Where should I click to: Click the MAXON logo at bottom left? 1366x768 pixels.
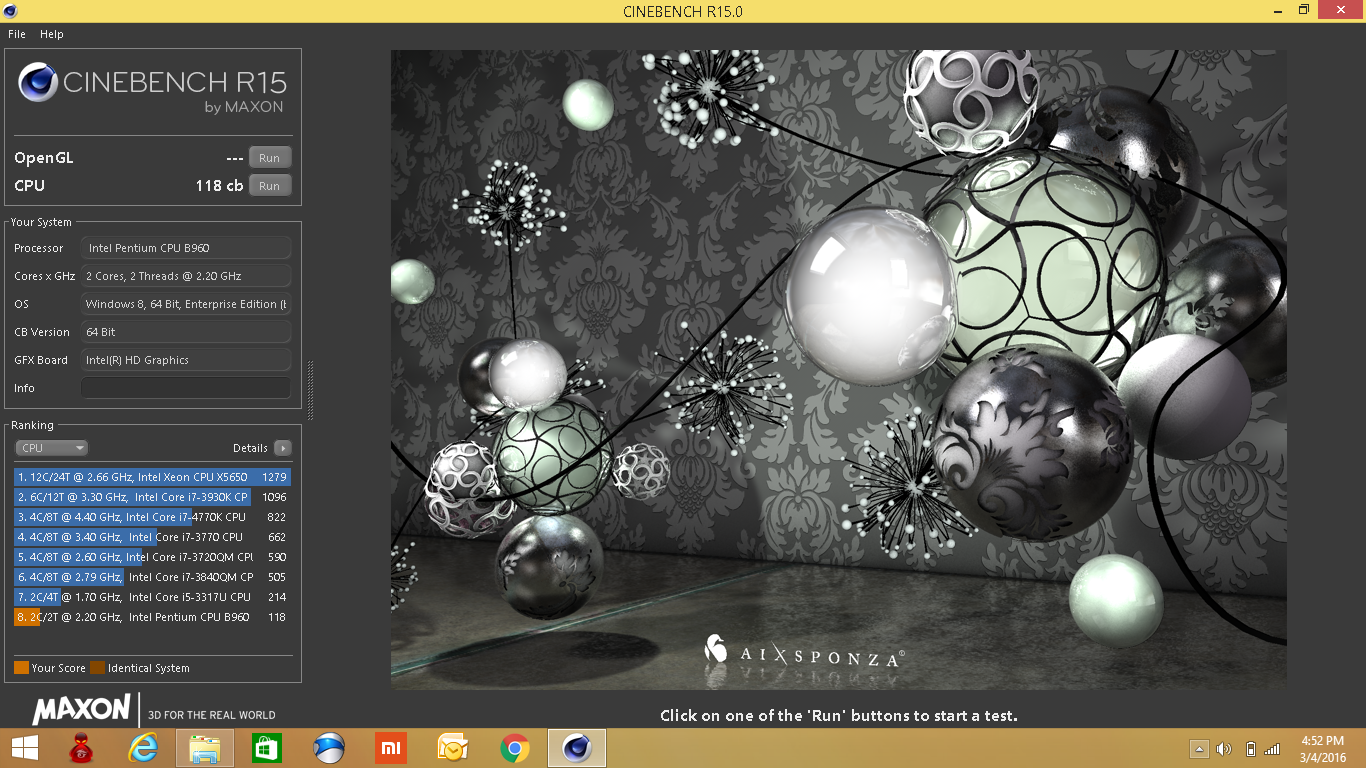tap(81, 710)
